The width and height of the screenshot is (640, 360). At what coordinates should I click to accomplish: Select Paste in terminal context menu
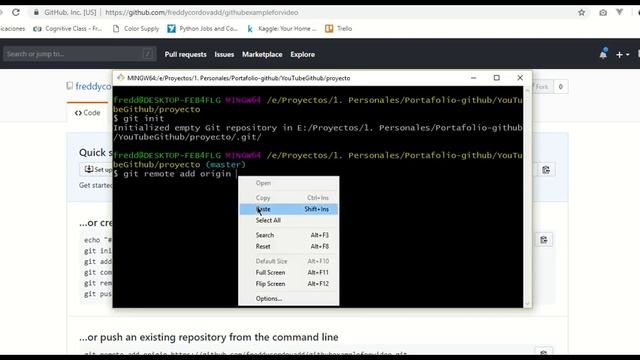click(x=288, y=209)
